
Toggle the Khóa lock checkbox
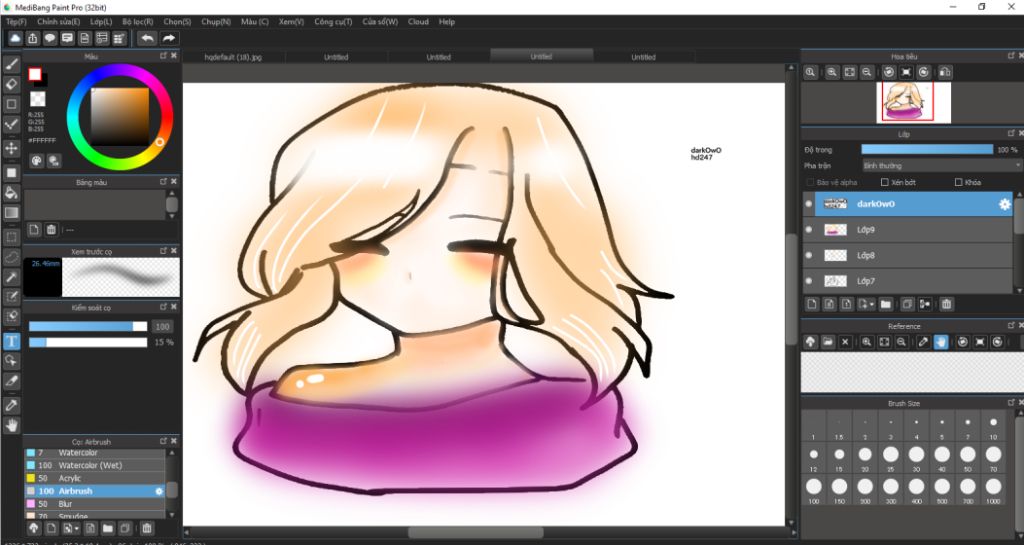(x=959, y=182)
